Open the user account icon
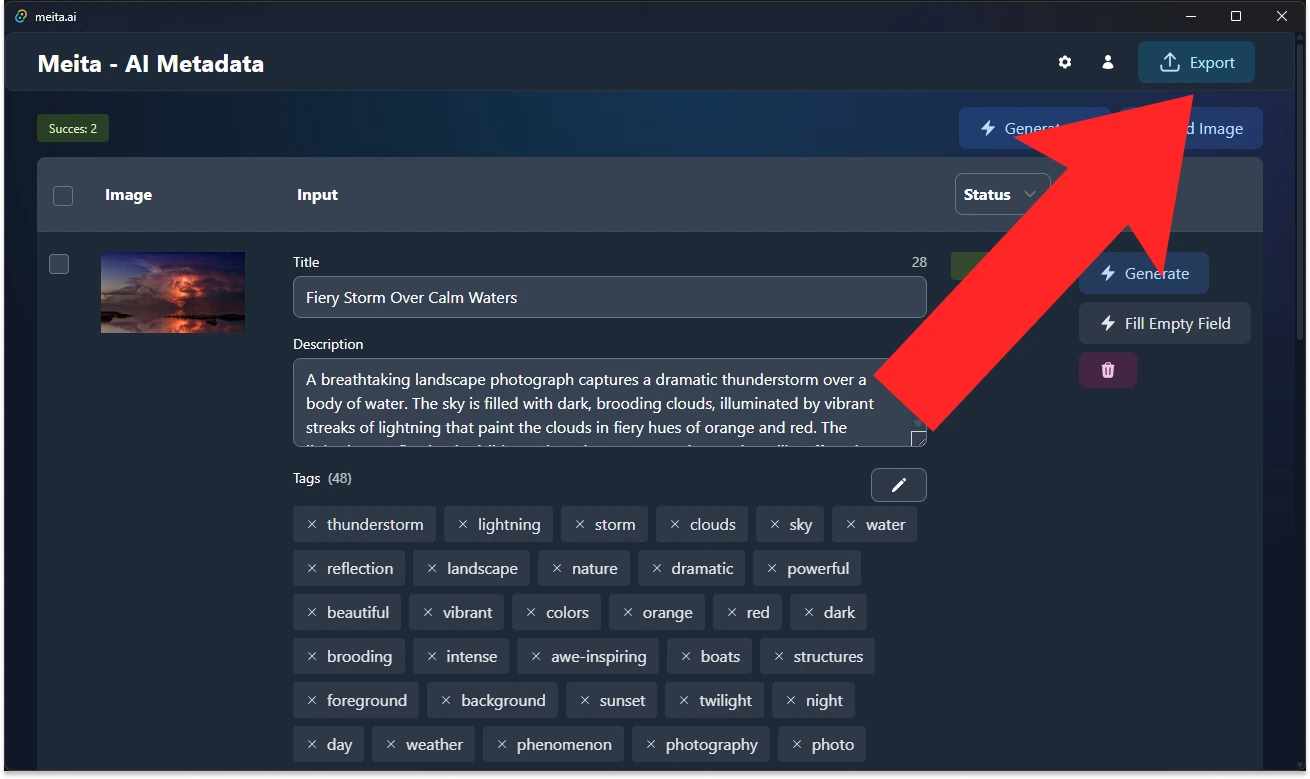This screenshot has height=779, width=1310. tap(1107, 62)
